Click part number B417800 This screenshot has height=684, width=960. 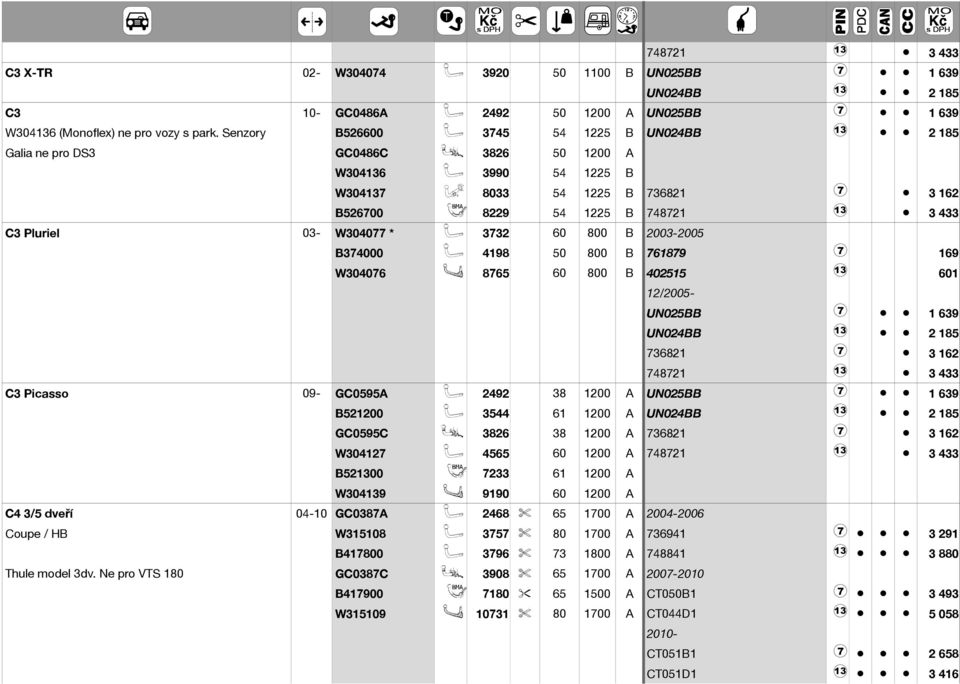pos(359,554)
